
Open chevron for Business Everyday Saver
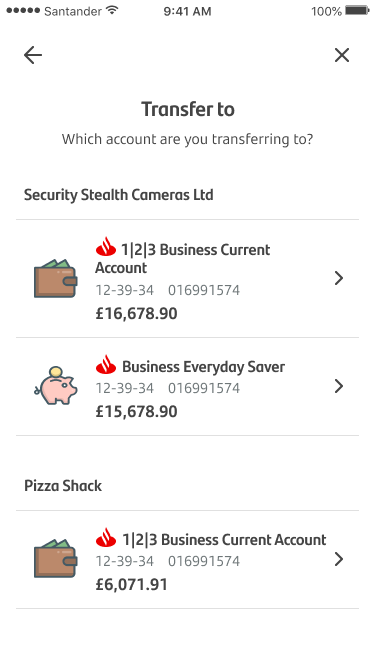(338, 386)
